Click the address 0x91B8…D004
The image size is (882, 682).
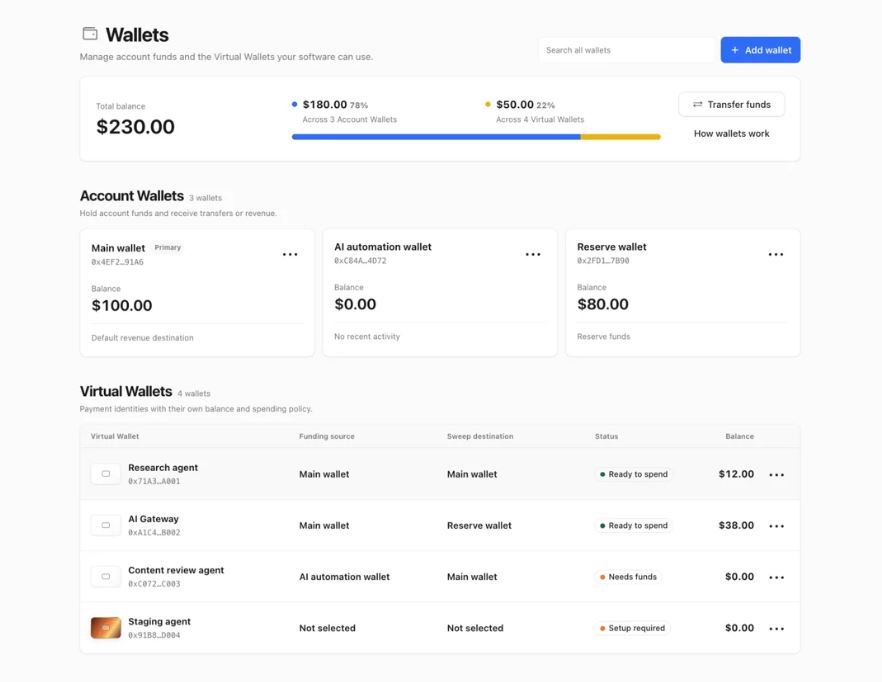point(154,635)
